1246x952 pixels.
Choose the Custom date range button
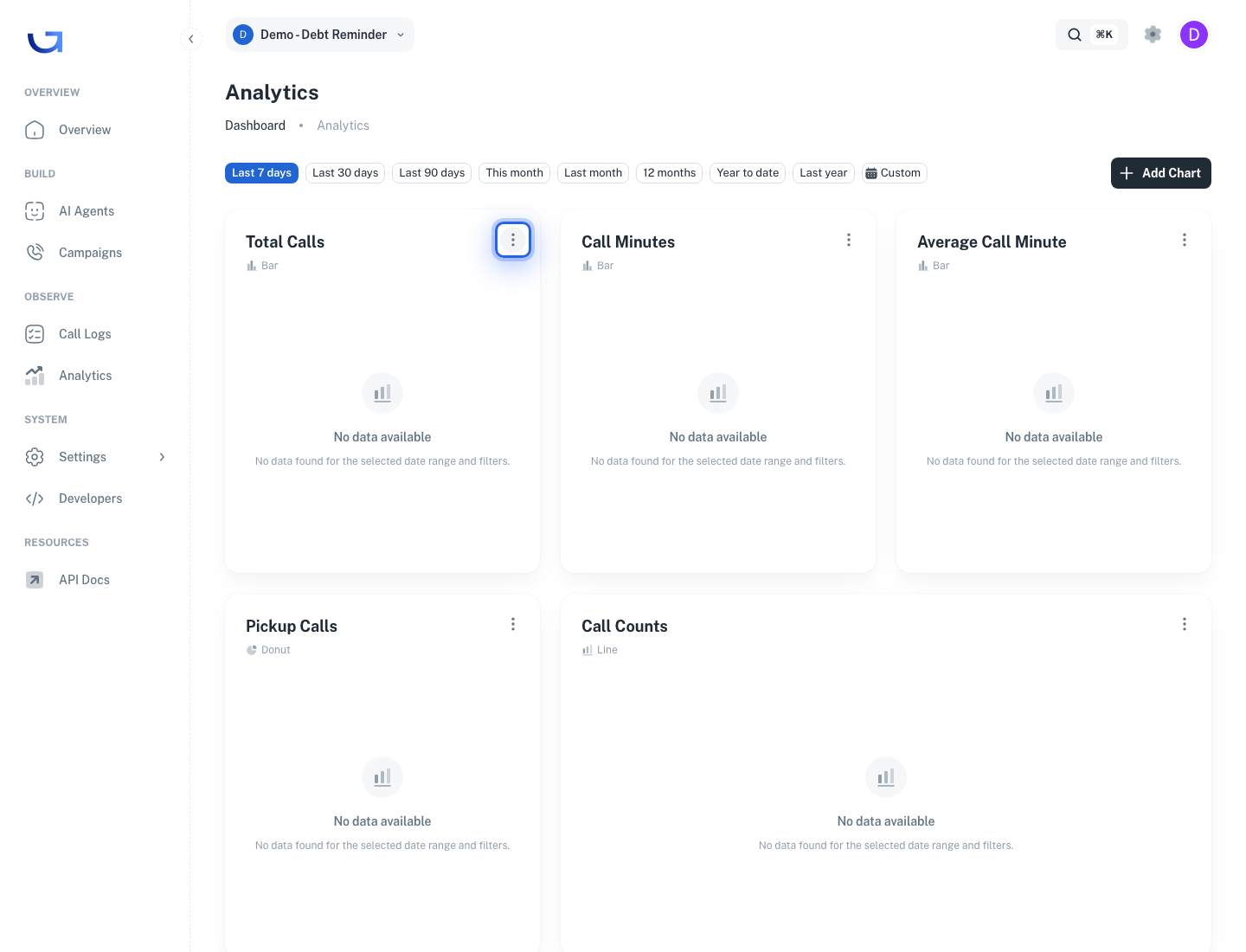895,173
